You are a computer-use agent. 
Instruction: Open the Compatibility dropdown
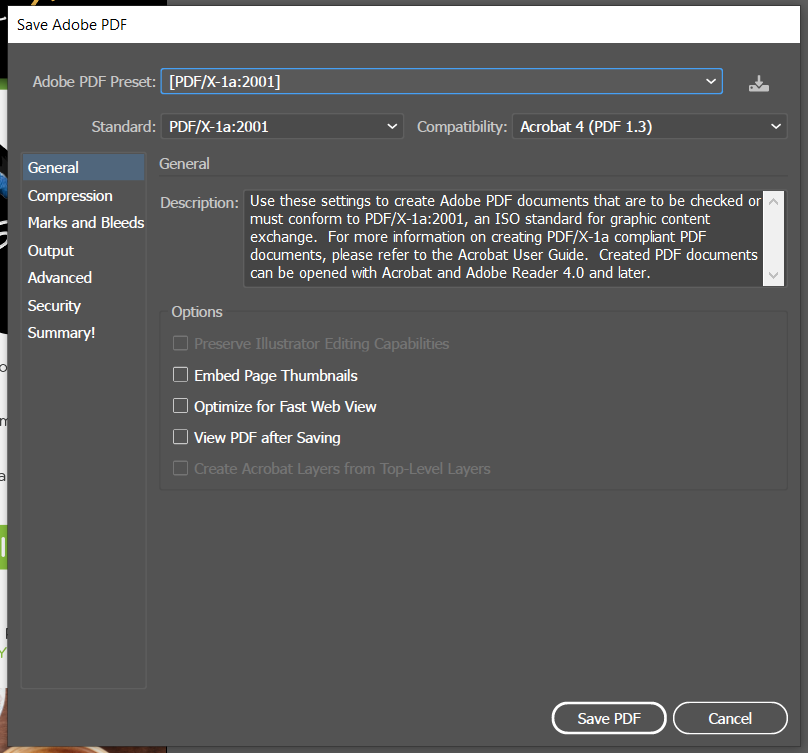click(649, 127)
